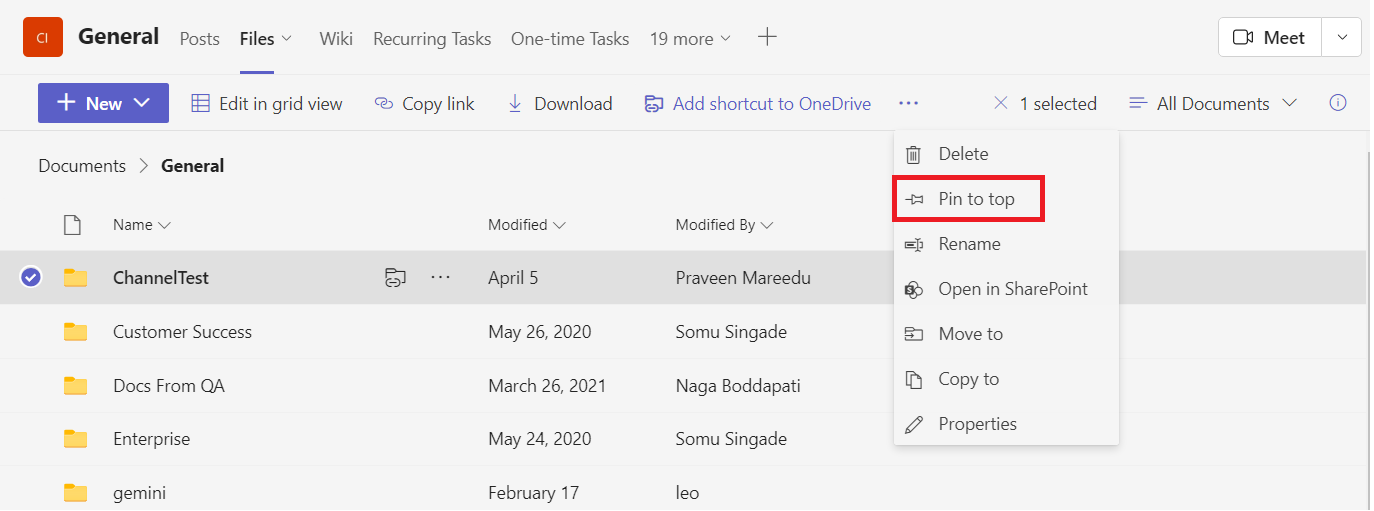Image resolution: width=1374 pixels, height=511 pixels.
Task: Click Edit in grid view
Action: (x=267, y=103)
